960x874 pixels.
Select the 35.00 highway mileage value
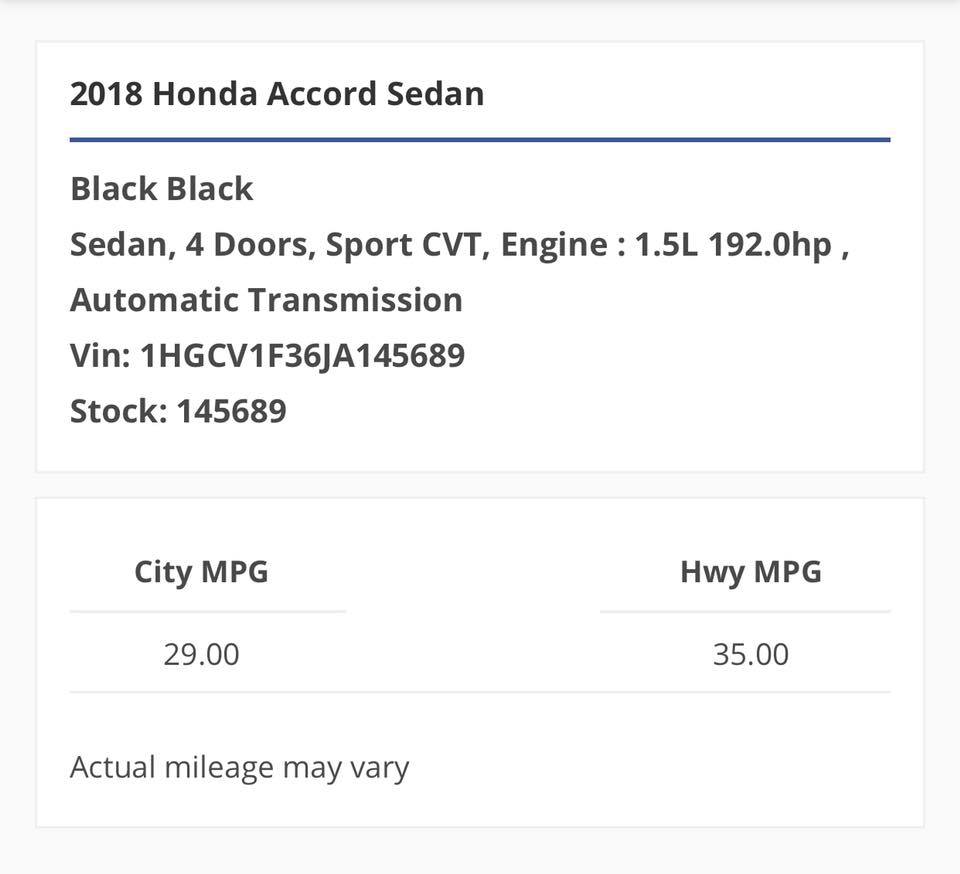[750, 655]
